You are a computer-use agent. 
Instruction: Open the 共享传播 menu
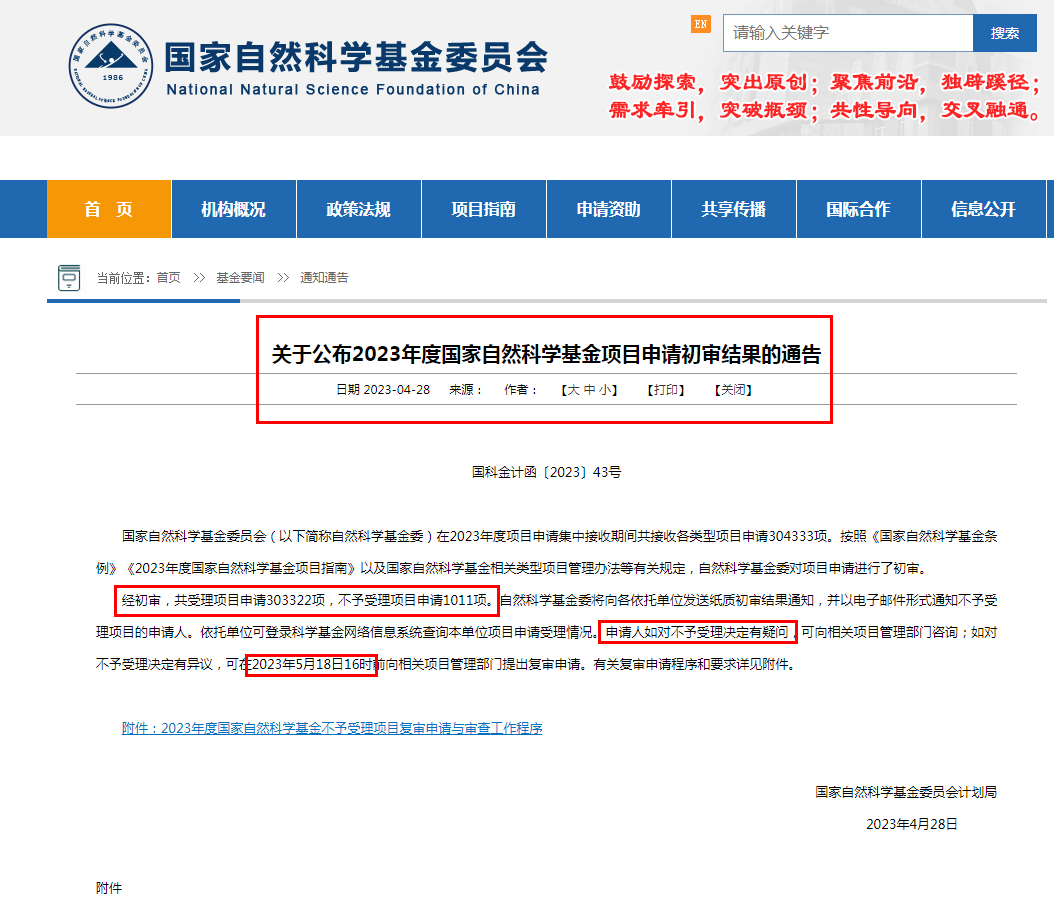click(733, 208)
